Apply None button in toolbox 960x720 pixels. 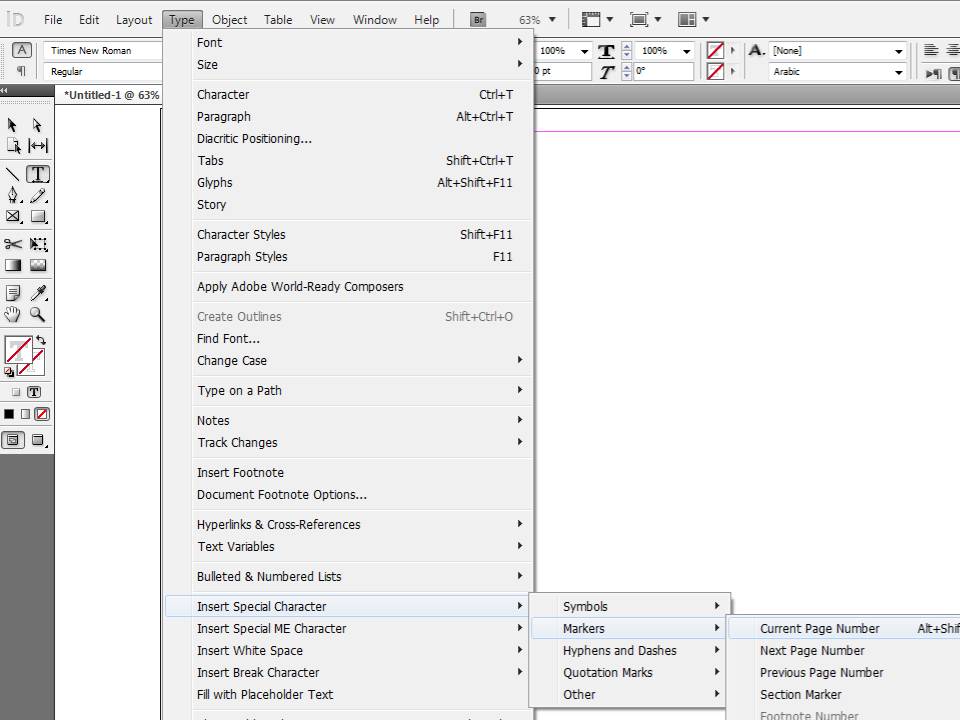42,414
